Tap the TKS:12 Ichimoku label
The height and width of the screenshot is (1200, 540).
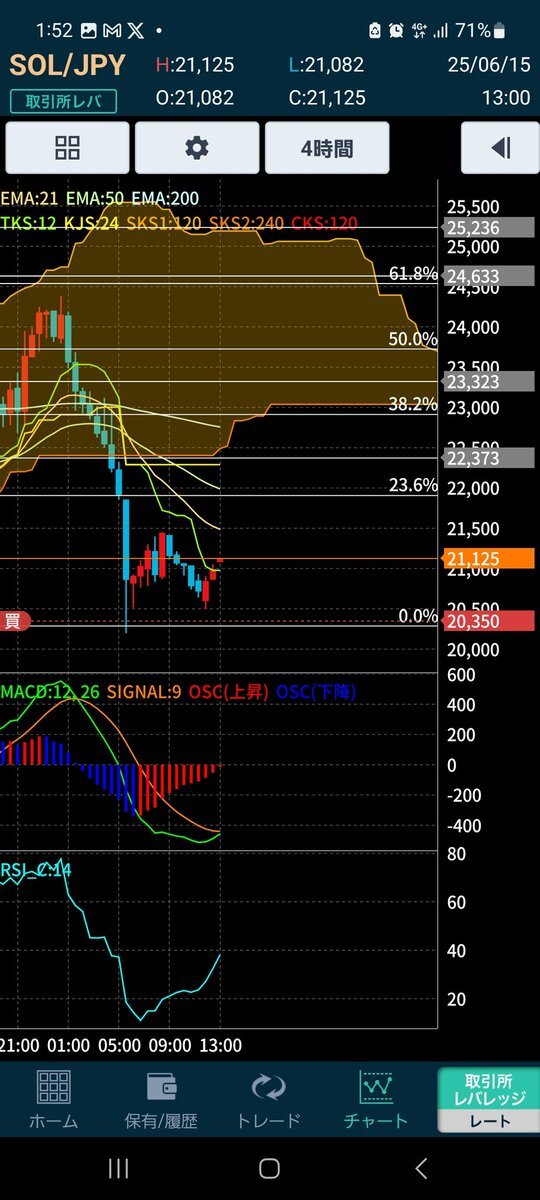point(30,223)
